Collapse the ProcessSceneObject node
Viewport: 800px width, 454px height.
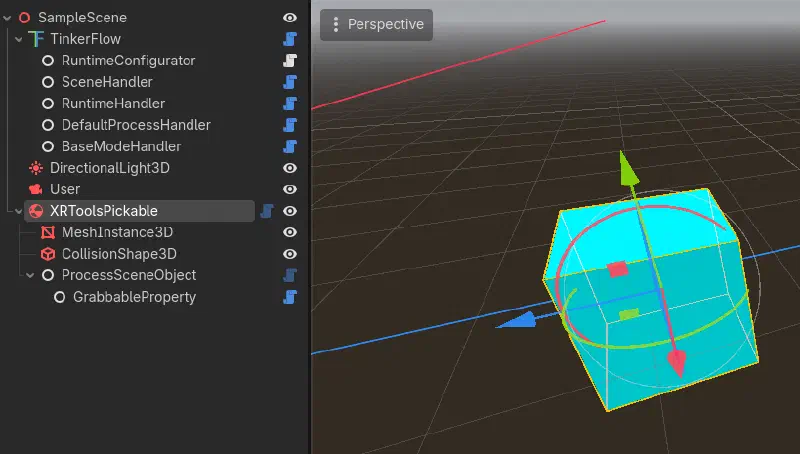pyautogui.click(x=30, y=275)
